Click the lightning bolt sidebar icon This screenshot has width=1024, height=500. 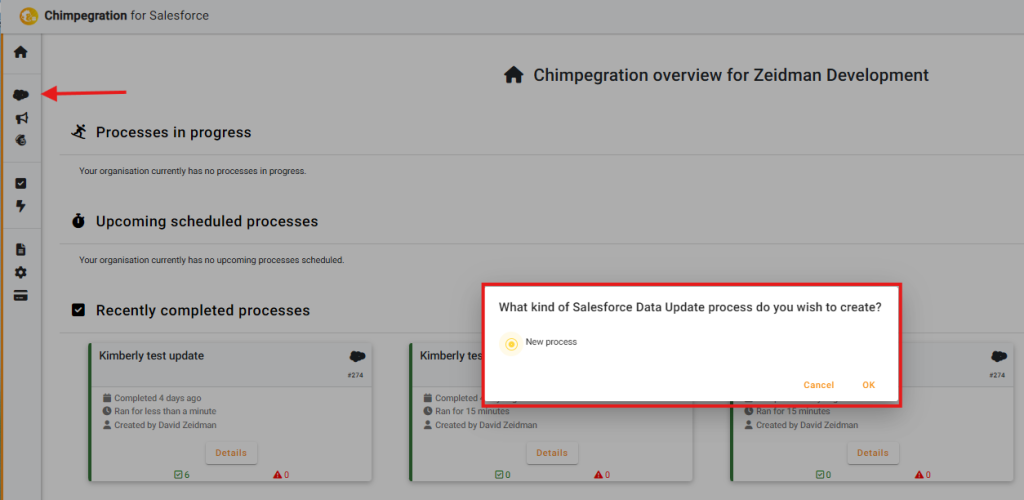coord(20,207)
